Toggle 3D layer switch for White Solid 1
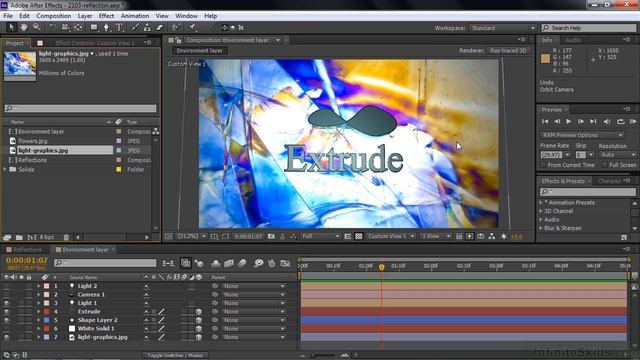Viewport: 640px width, 360px height. tap(199, 329)
